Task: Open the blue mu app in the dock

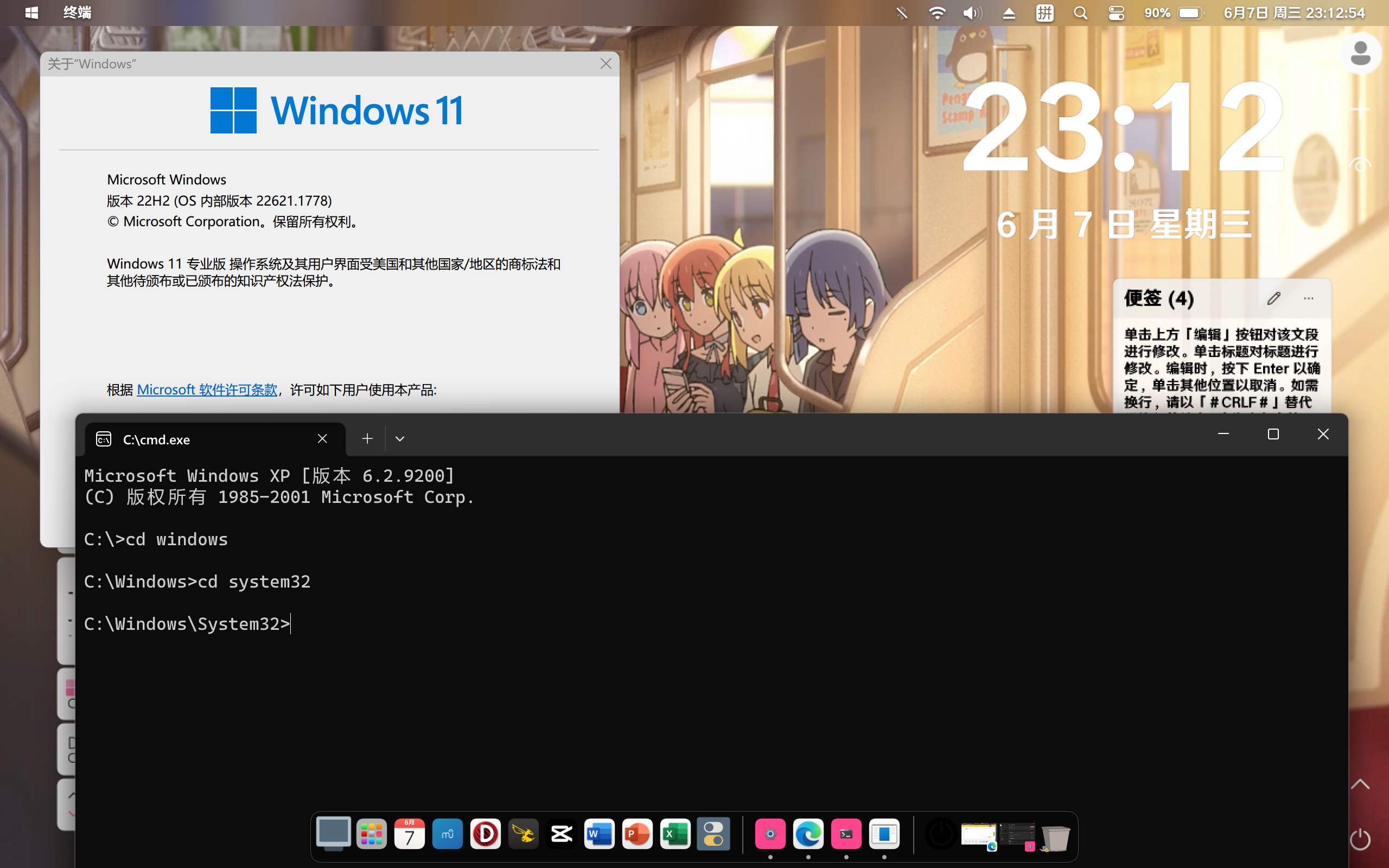Action: tap(447, 834)
